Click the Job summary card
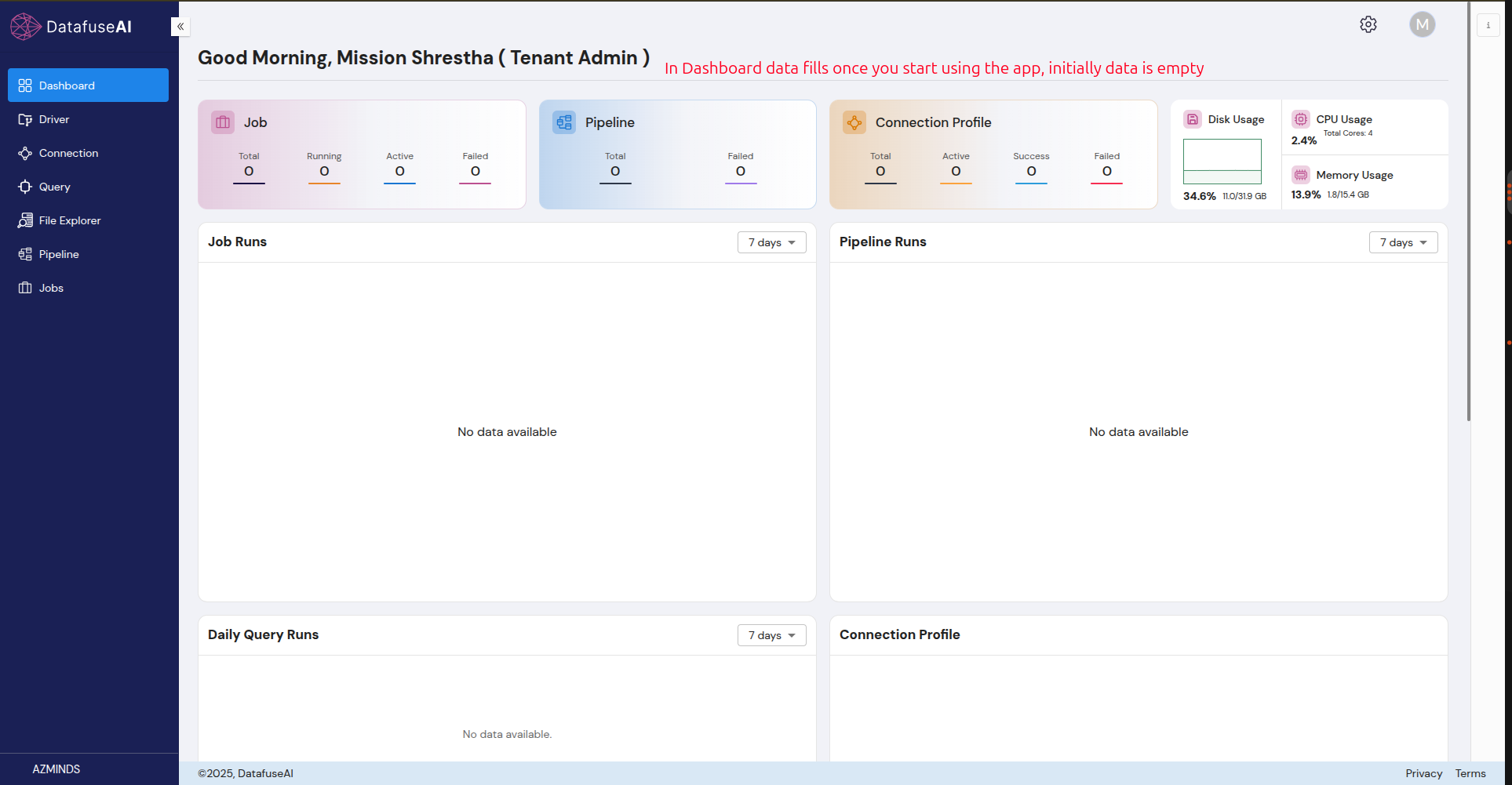Screen dimensions: 1512x785 [x=362, y=154]
